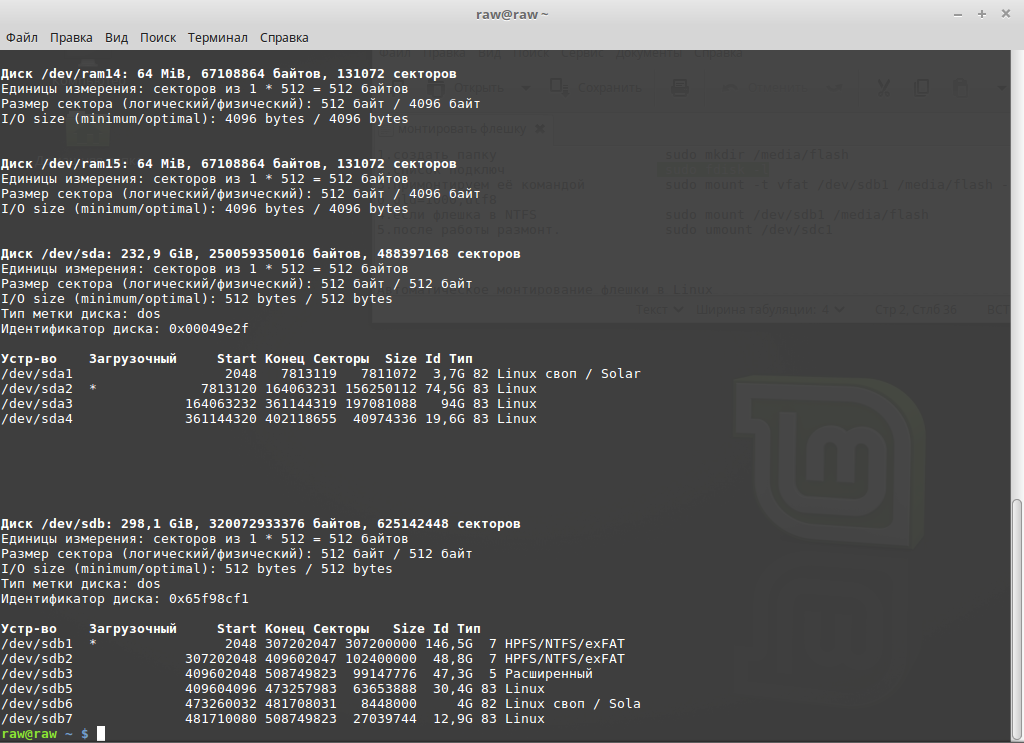Close the raw@raw terminal window
Viewport: 1024px width, 743px height.
coord(1004,14)
